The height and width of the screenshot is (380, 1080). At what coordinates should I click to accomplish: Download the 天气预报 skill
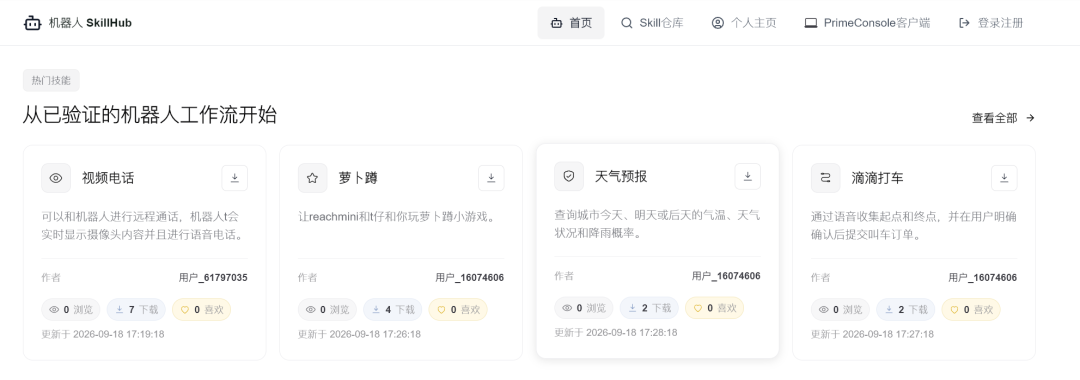pyautogui.click(x=747, y=176)
